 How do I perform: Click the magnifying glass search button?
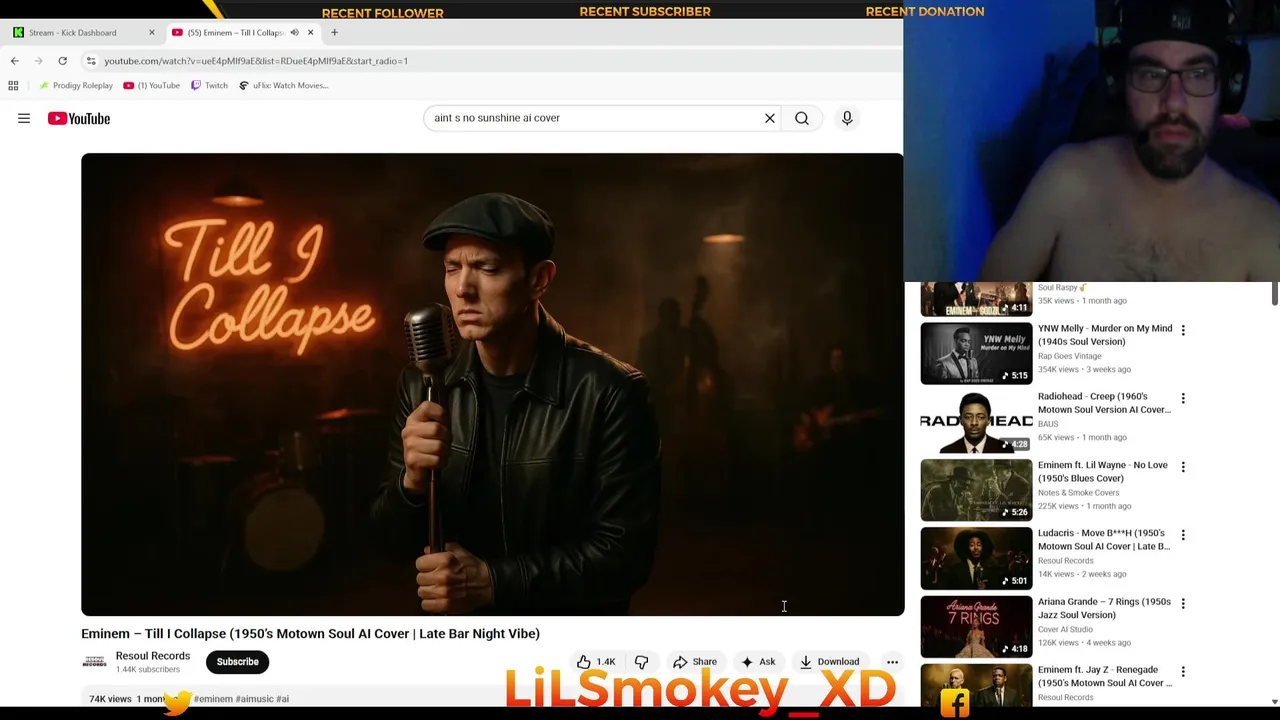(802, 118)
